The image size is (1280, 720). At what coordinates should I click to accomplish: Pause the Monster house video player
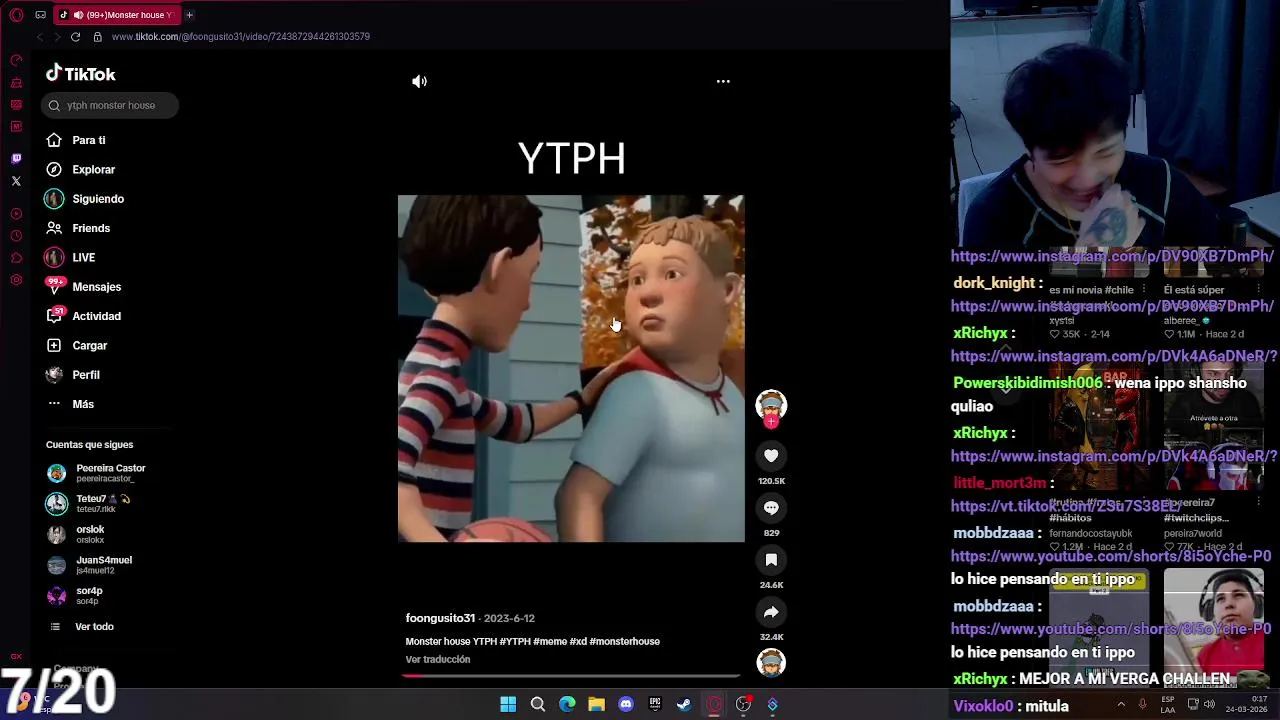[571, 369]
